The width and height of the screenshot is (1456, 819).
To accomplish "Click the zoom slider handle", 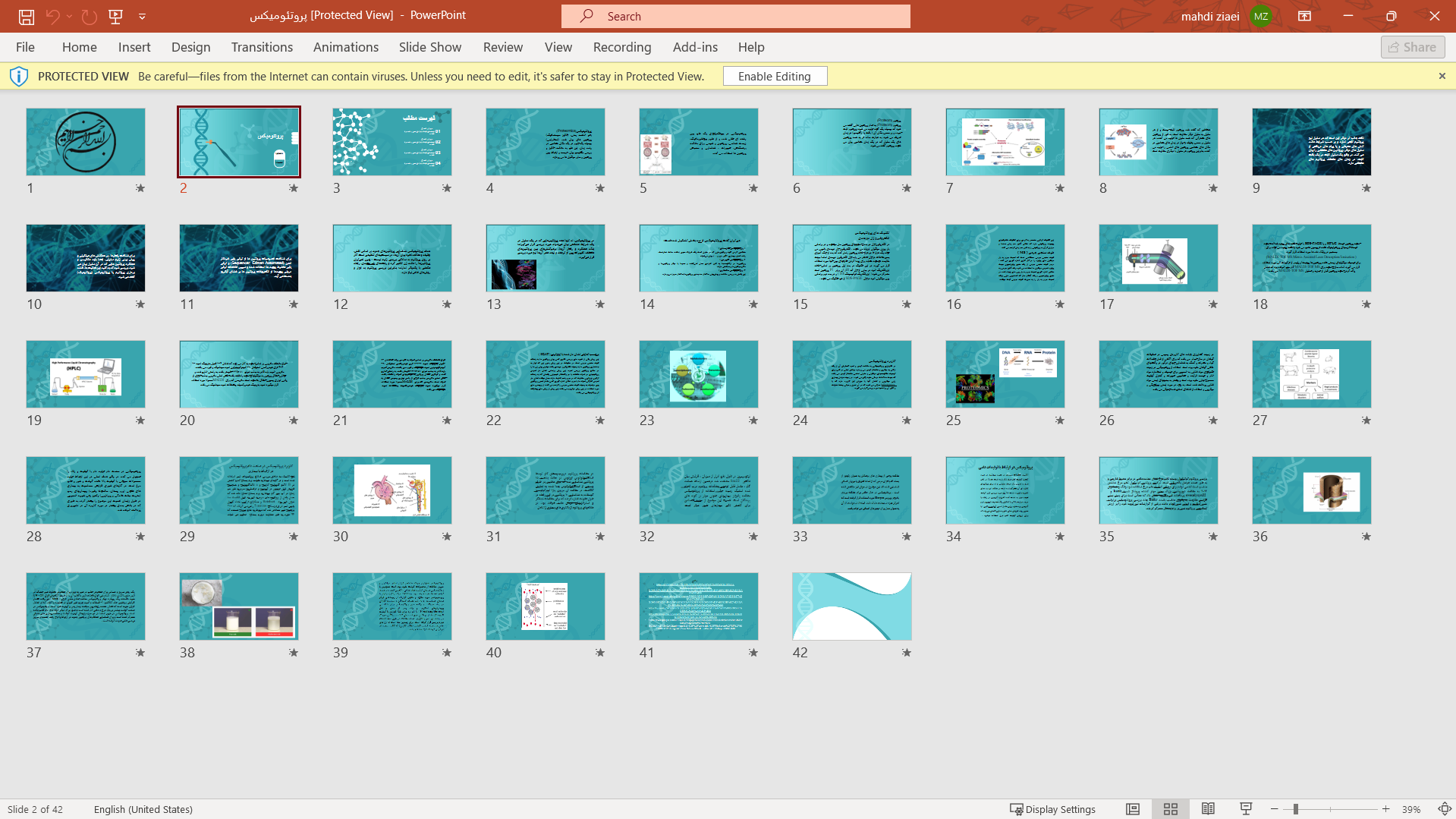I will tap(1296, 809).
